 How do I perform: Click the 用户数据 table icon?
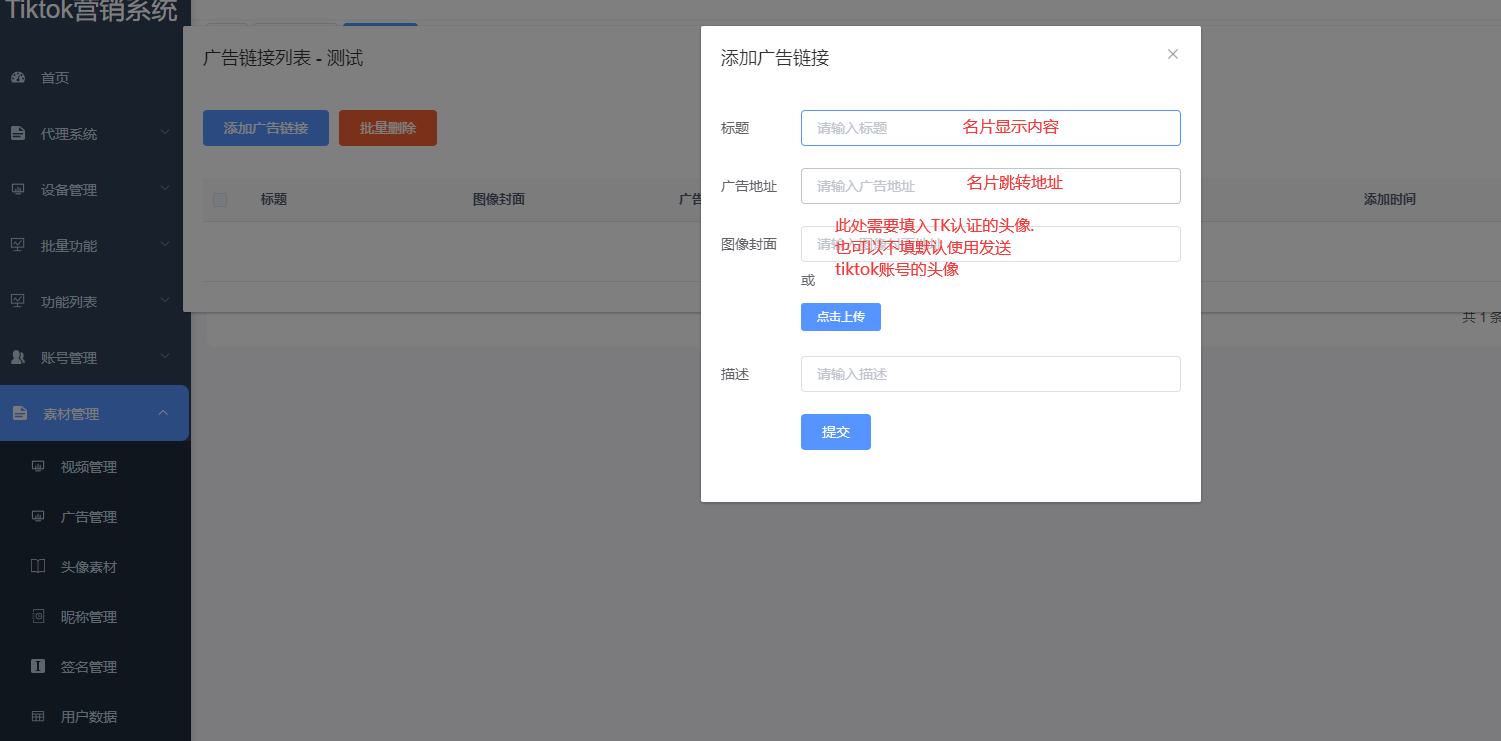[38, 717]
